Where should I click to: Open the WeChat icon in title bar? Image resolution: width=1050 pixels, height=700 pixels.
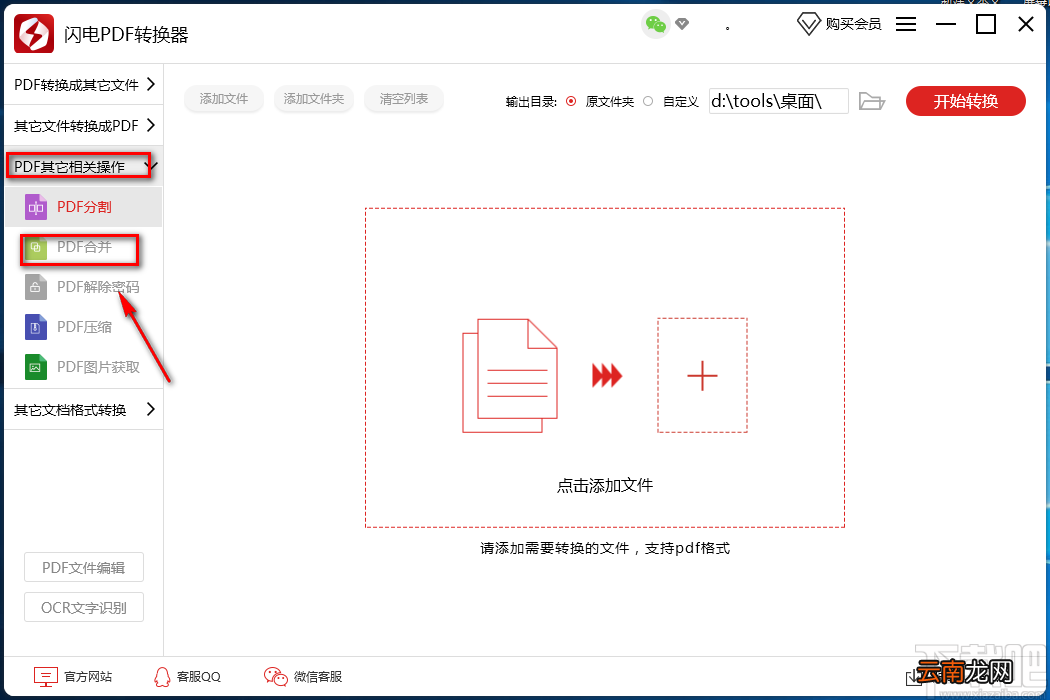(656, 25)
